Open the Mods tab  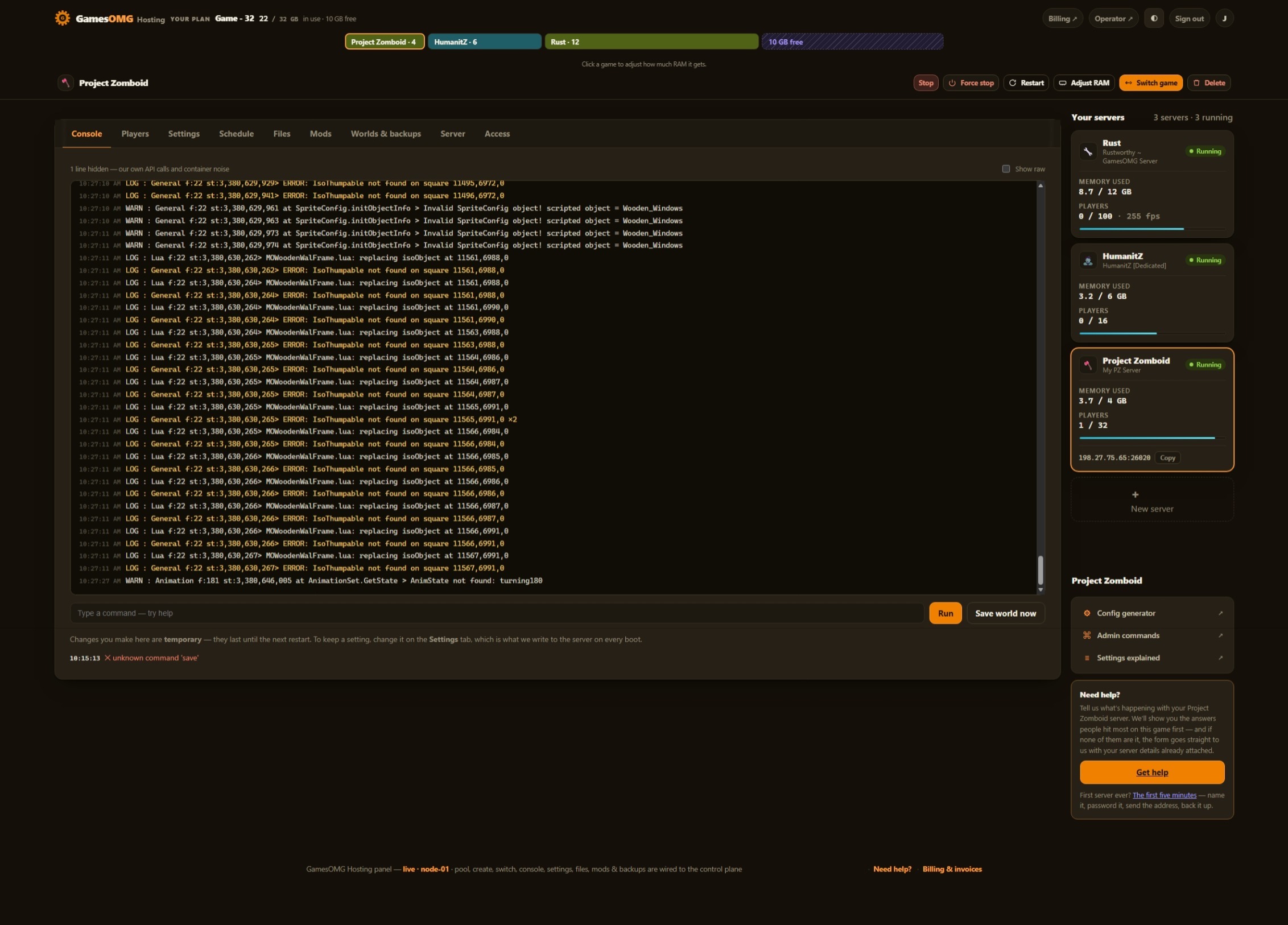(320, 134)
